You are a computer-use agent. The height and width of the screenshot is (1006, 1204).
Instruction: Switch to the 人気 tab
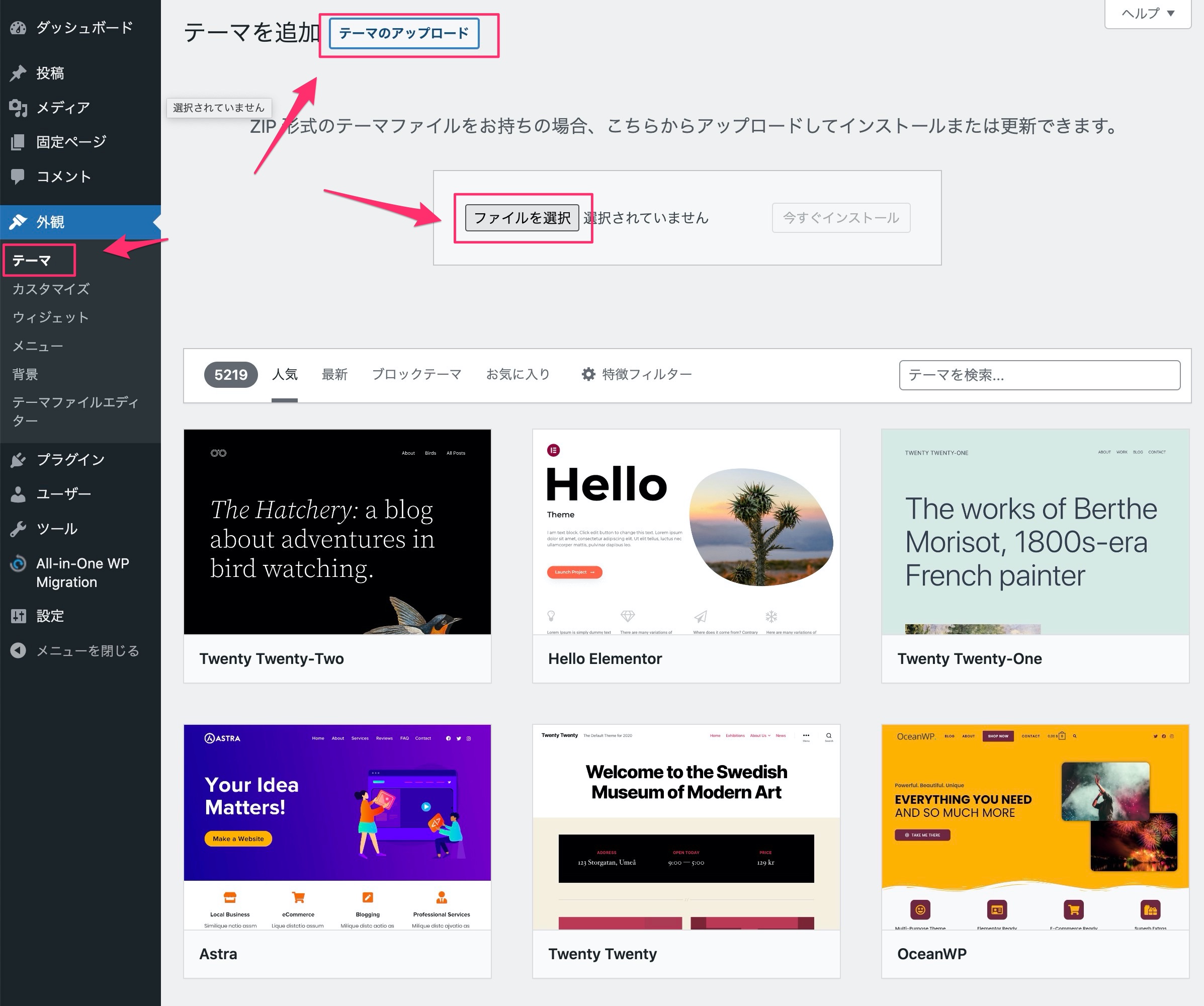coord(284,375)
